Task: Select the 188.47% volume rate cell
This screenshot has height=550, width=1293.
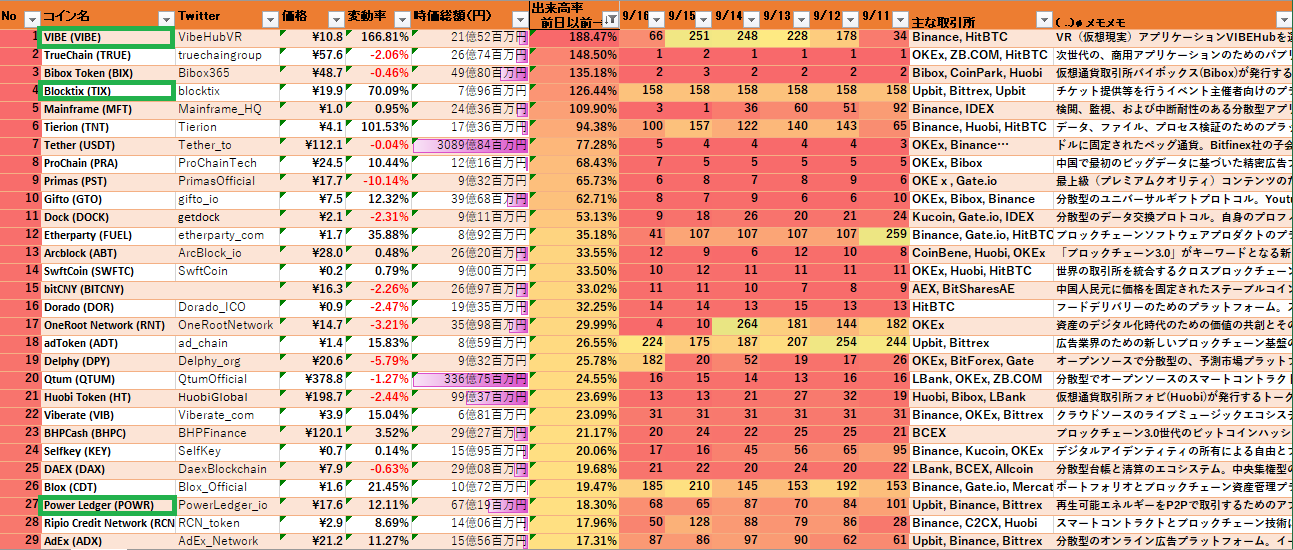Action: click(574, 37)
